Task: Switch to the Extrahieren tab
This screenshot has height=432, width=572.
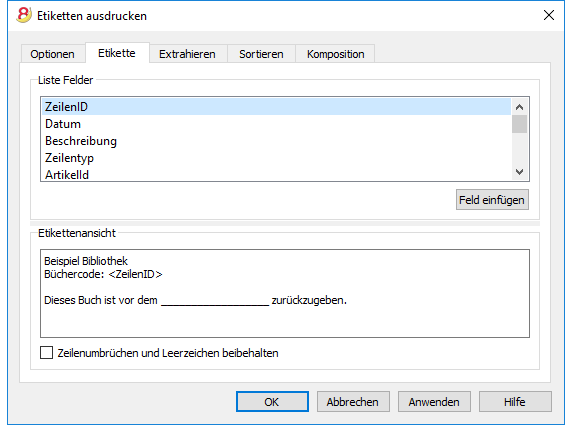Action: pyautogui.click(x=187, y=54)
